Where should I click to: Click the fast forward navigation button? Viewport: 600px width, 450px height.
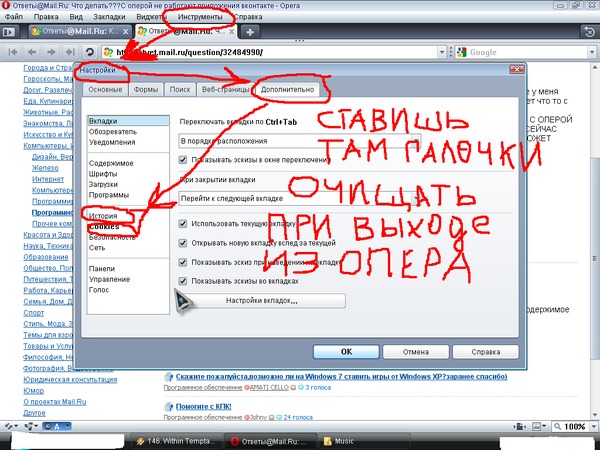click(70, 52)
